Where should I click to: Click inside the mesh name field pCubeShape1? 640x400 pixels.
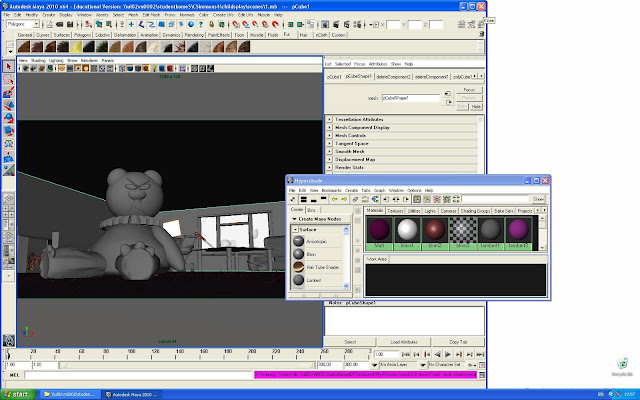(411, 98)
